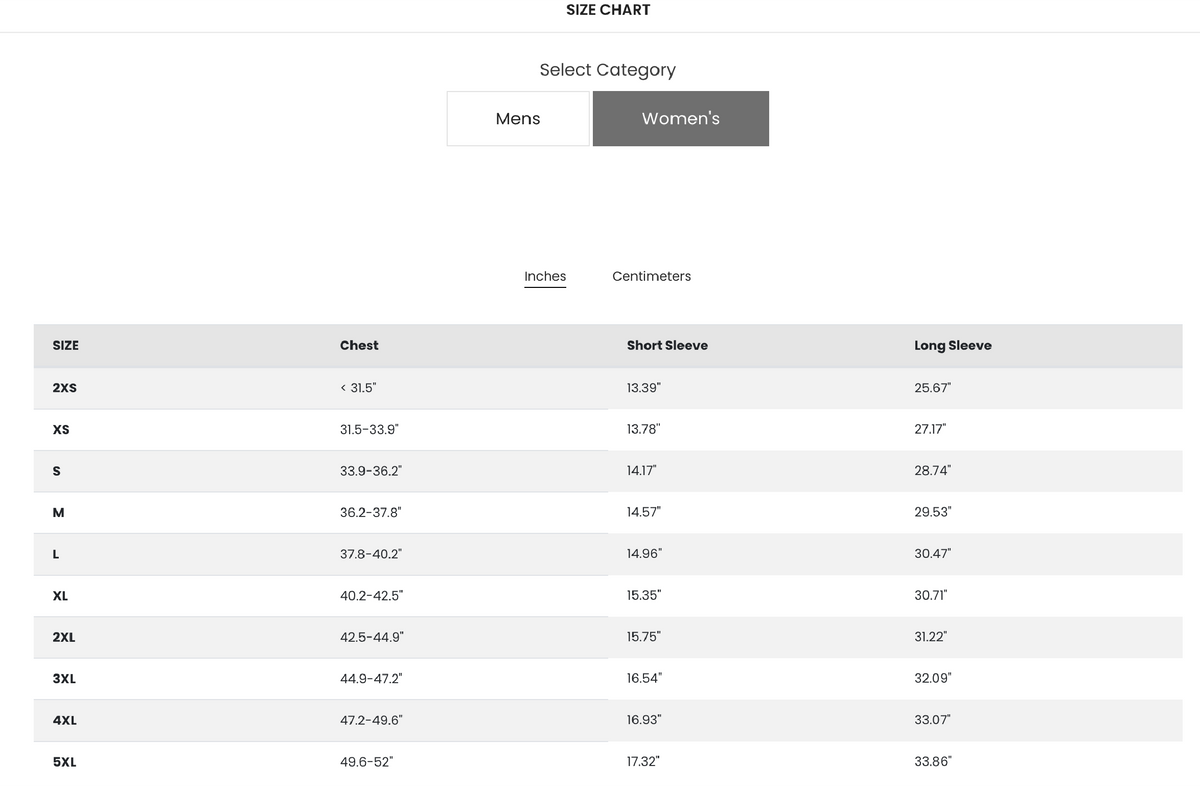Screen dimensions: 1200x786
Task: Select the Mens category button
Action: pos(518,119)
